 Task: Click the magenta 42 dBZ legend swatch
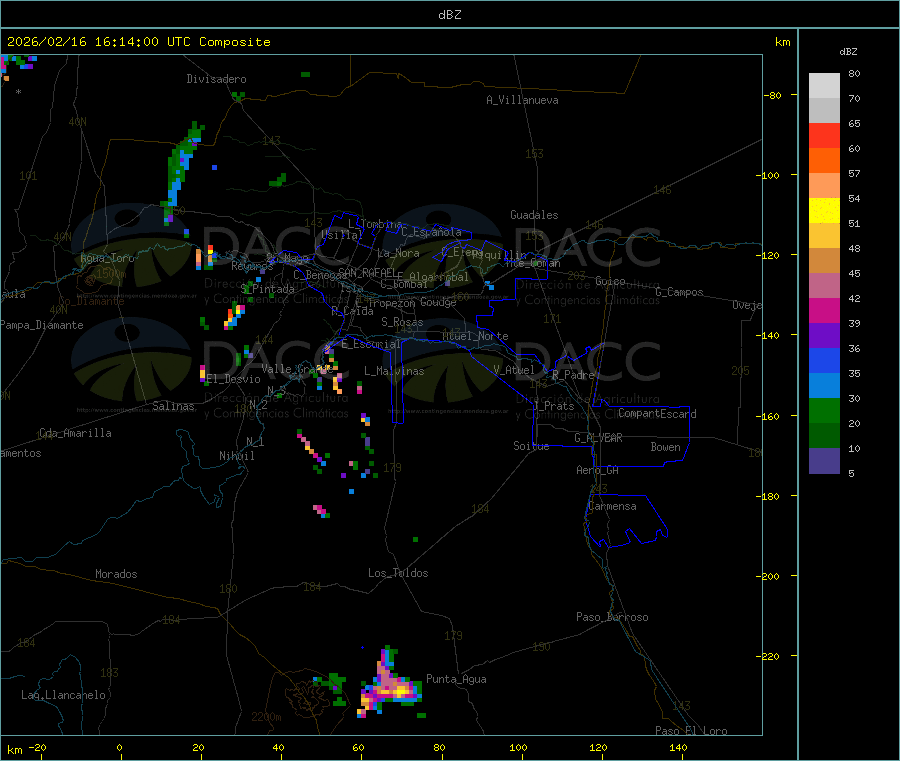(824, 310)
